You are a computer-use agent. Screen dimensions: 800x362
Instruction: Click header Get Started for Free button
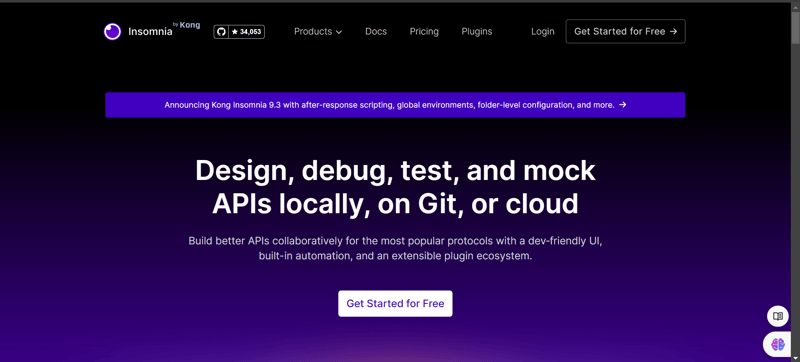coord(626,32)
